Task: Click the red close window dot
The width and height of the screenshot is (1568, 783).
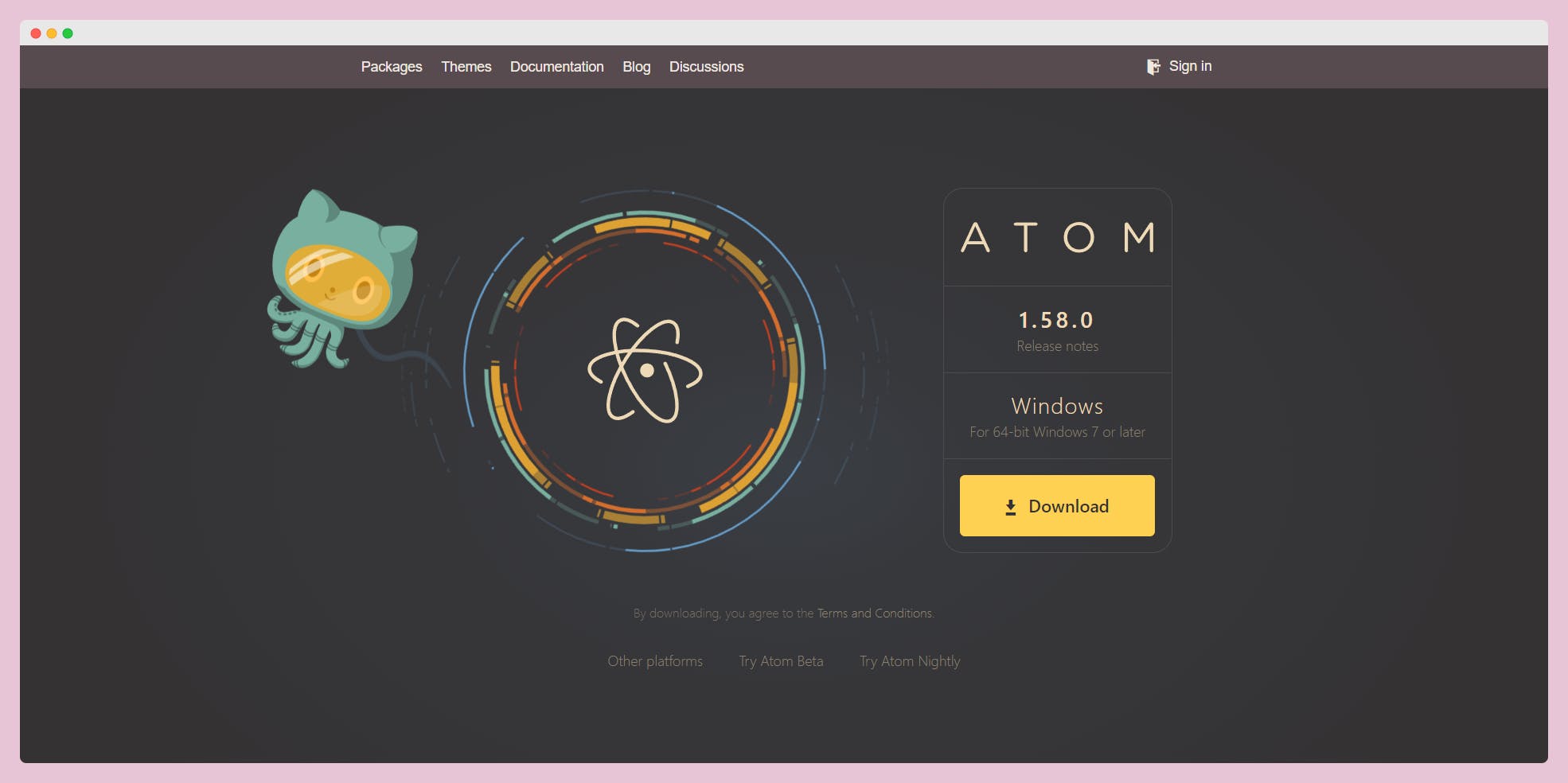Action: 36,33
